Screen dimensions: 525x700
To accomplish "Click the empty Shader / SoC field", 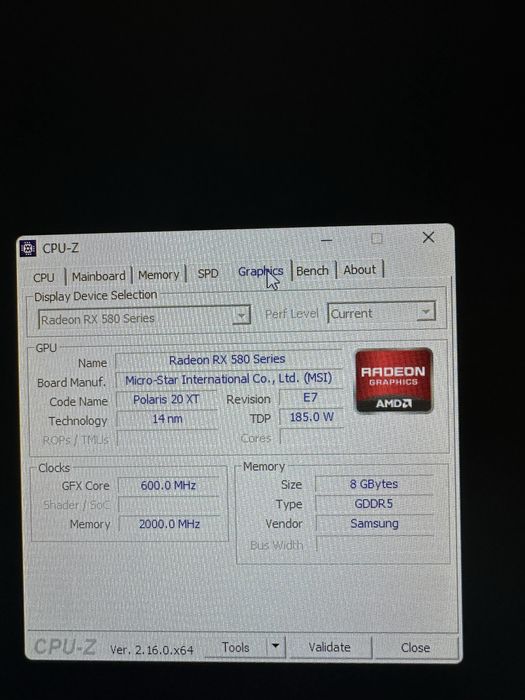I will pyautogui.click(x=169, y=505).
